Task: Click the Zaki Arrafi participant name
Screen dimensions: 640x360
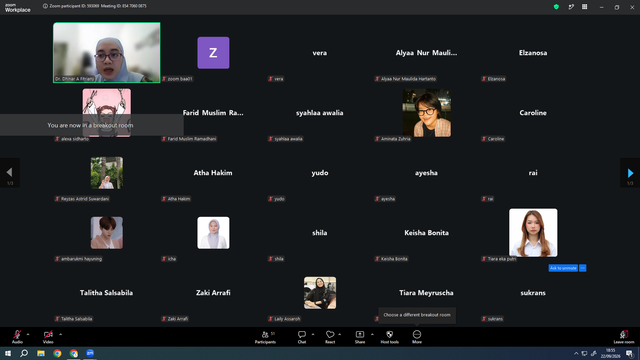Action: click(213, 293)
